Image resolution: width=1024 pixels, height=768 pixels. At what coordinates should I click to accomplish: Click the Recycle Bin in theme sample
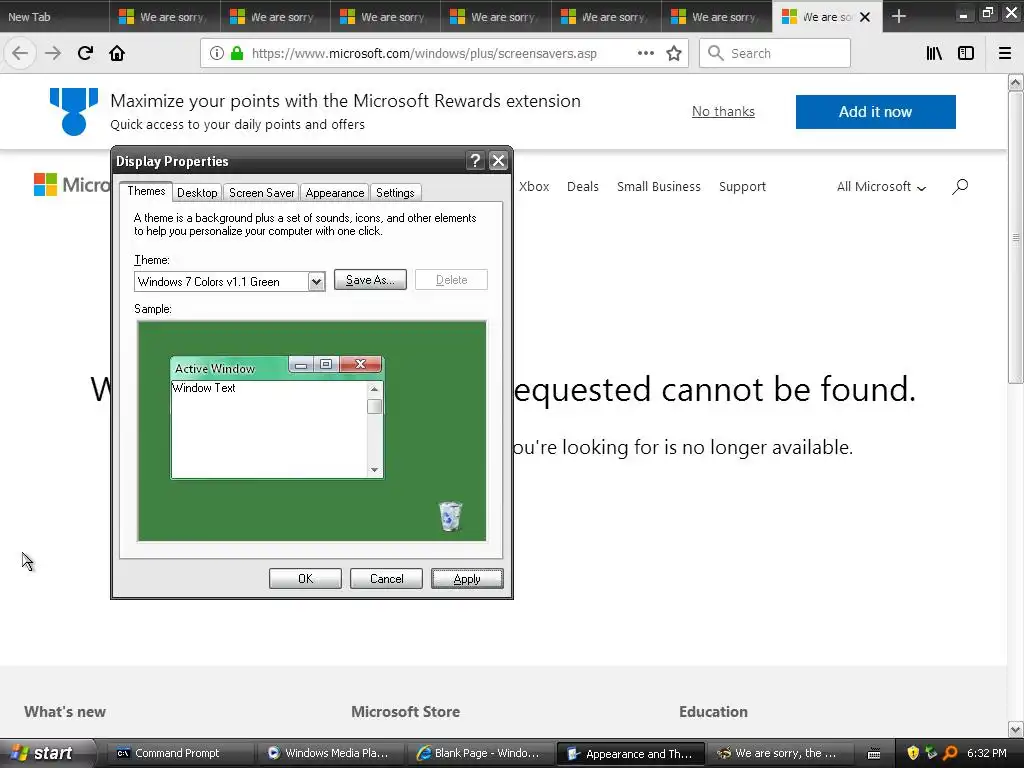(450, 516)
